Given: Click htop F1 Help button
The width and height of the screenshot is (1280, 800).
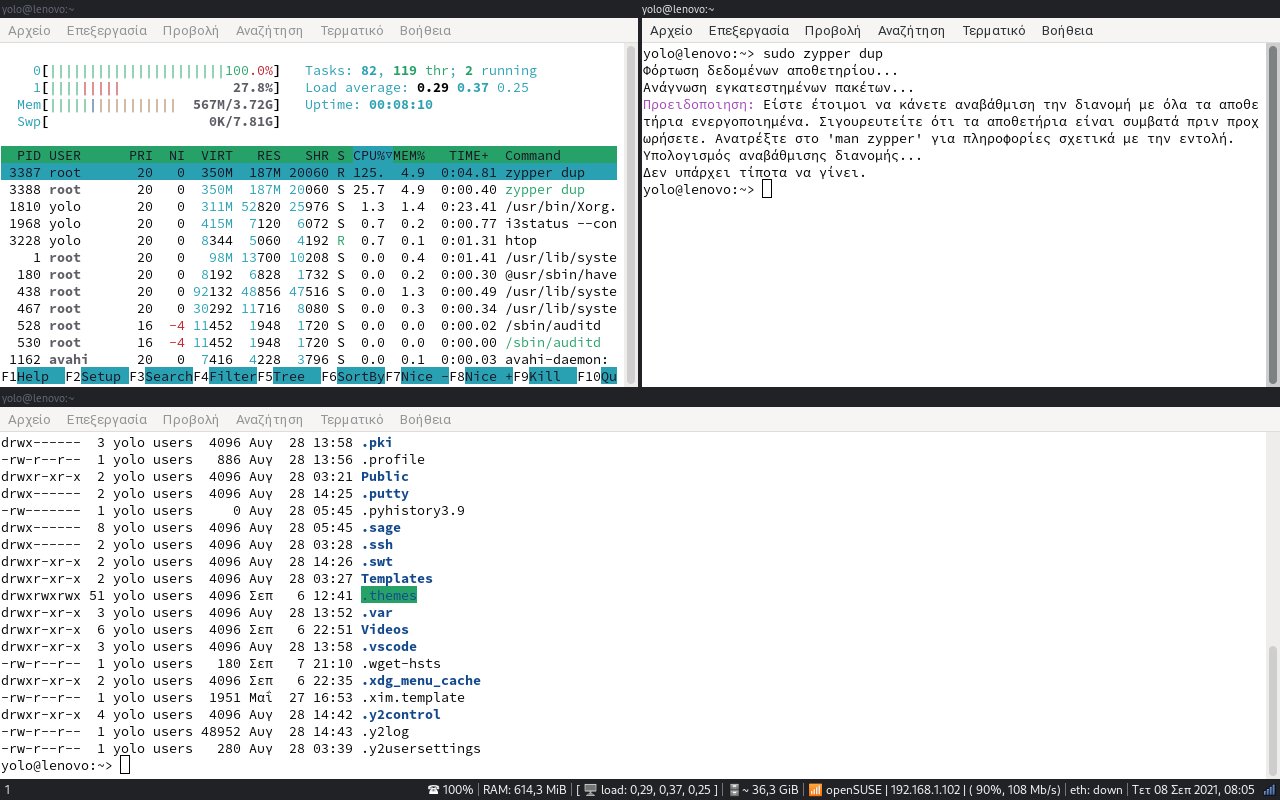Looking at the screenshot, I should [32, 376].
